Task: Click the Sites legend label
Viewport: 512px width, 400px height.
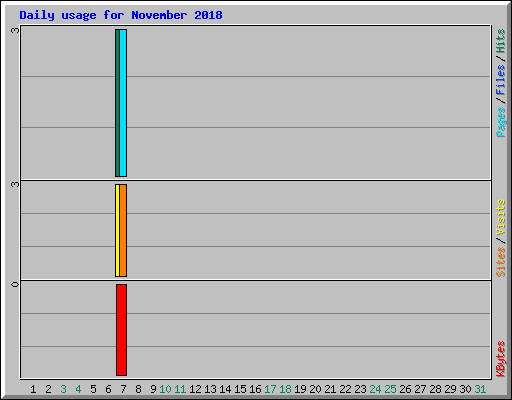Action: point(500,262)
